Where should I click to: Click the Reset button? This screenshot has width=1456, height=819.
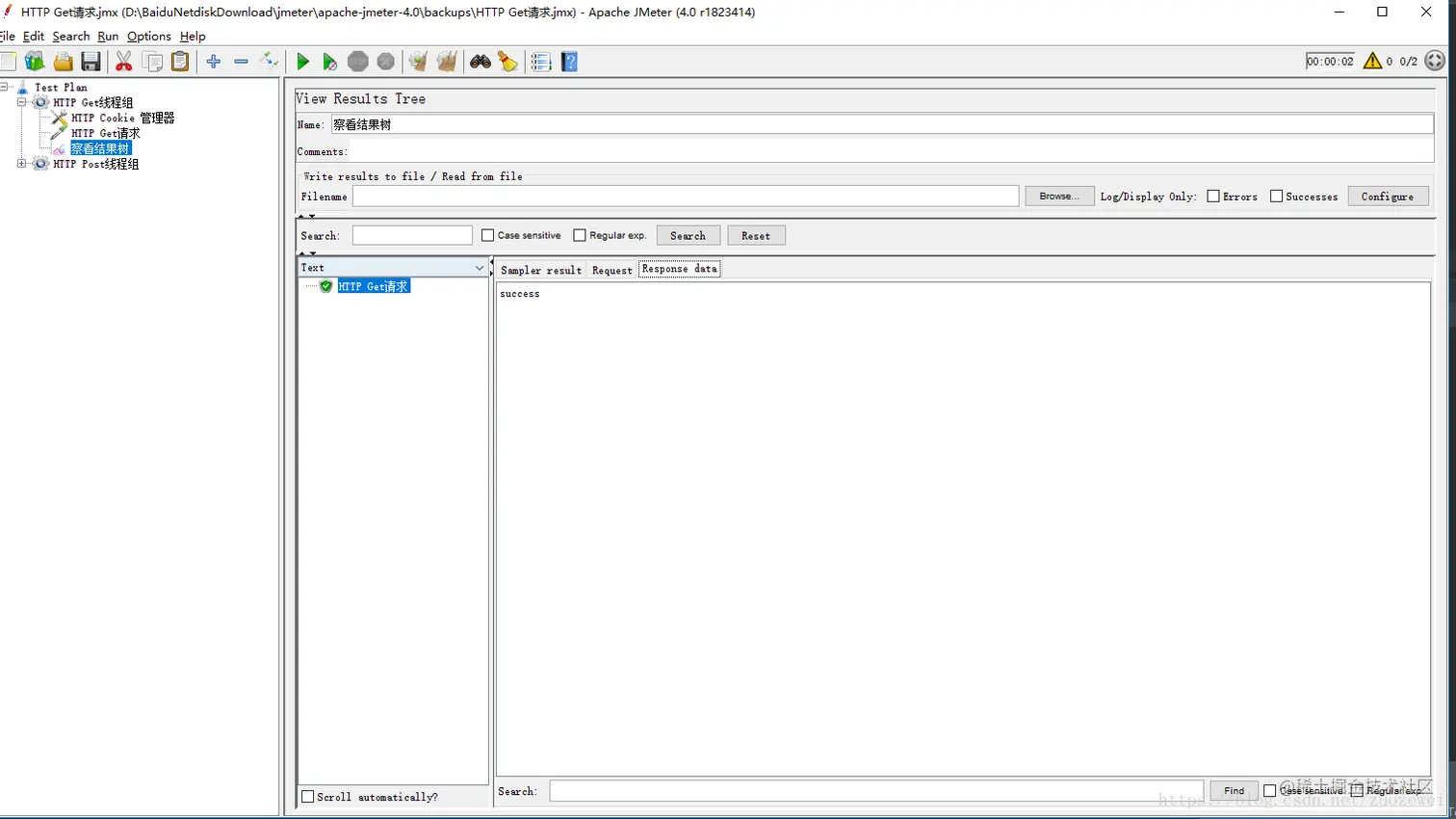pyautogui.click(x=756, y=235)
